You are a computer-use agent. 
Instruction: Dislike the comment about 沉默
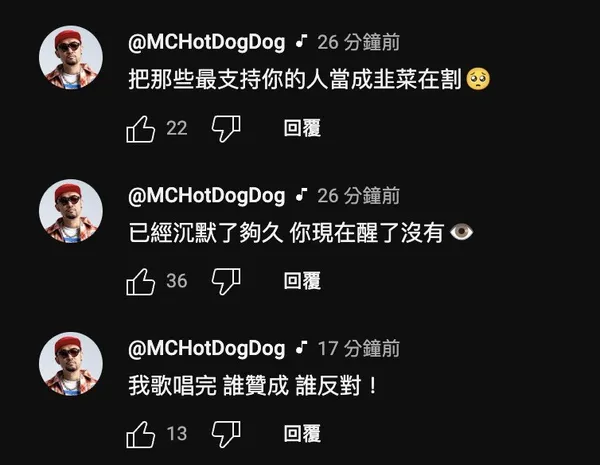coord(226,282)
